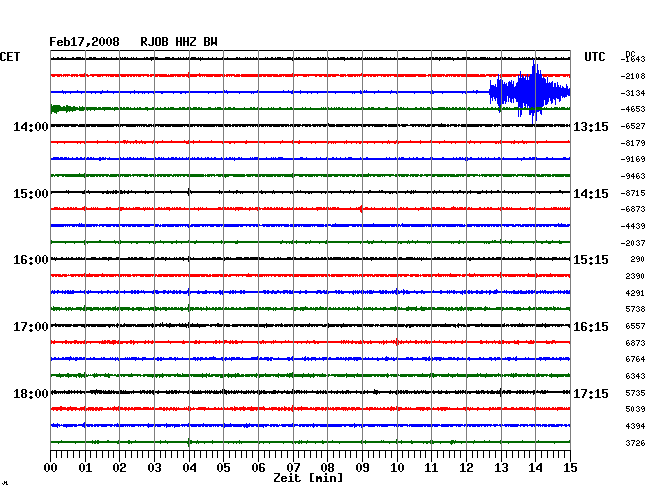Click the "11" minute tick label
The height and width of the screenshot is (494, 650).
tap(431, 468)
